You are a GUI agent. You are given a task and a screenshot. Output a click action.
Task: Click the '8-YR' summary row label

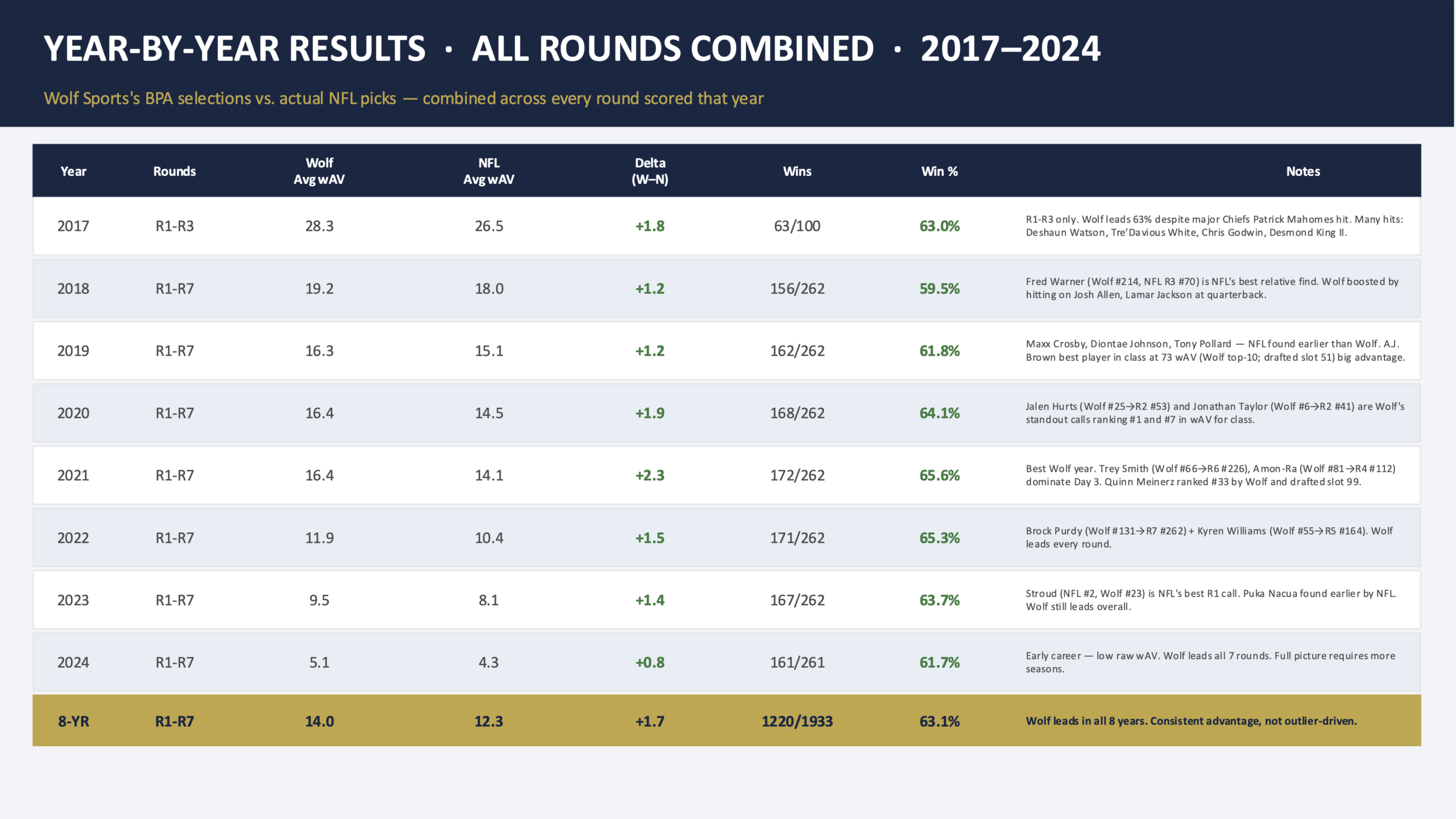(x=73, y=722)
